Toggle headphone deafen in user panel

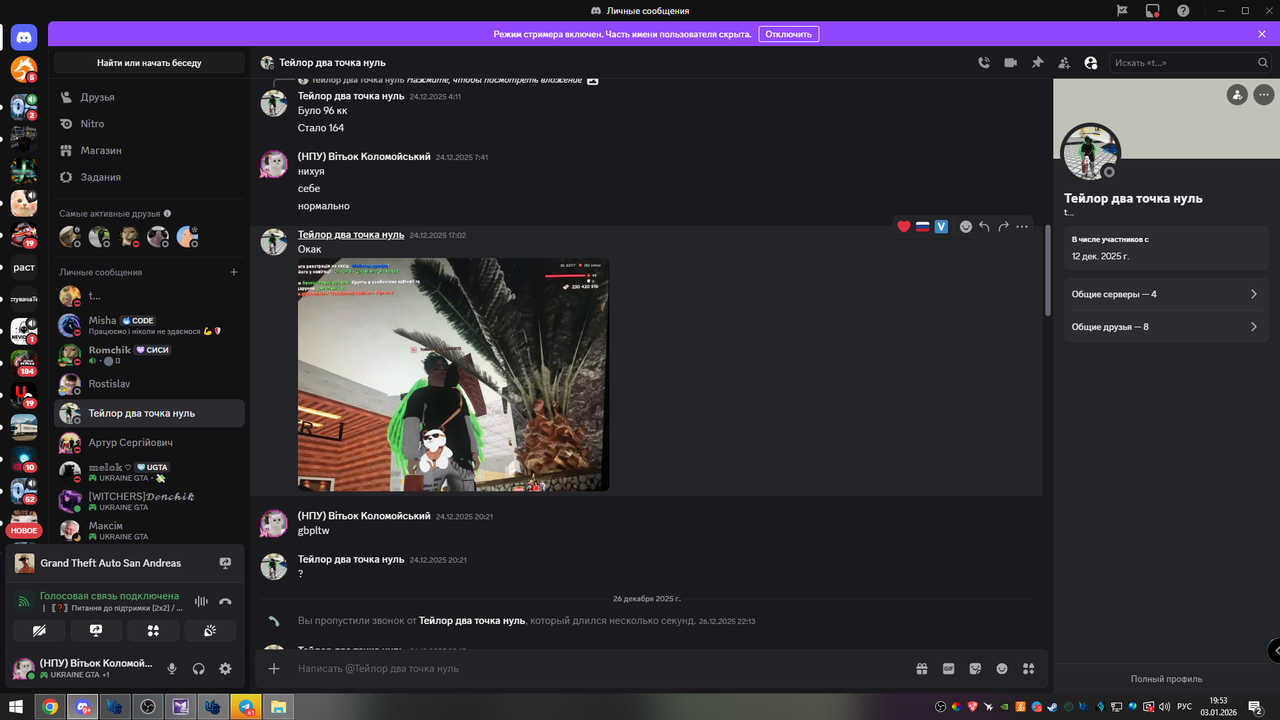point(199,669)
